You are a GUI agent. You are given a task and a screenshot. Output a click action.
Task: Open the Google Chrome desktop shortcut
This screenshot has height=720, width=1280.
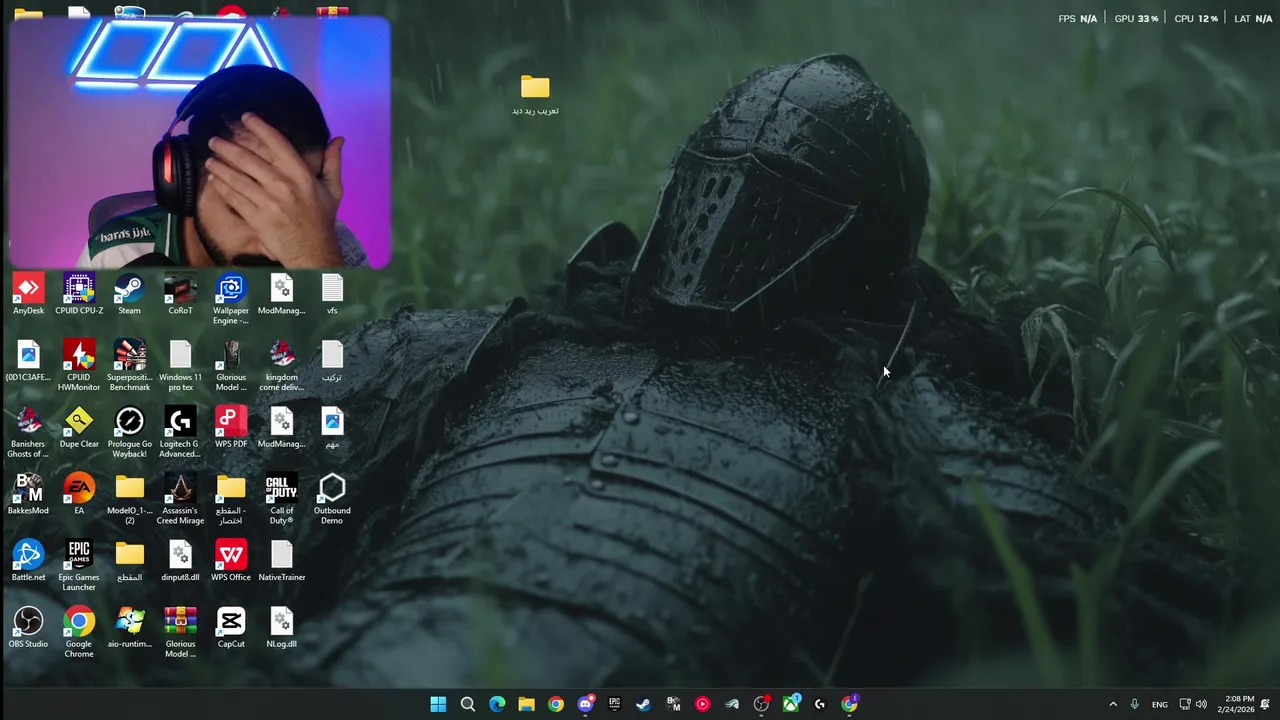click(x=79, y=633)
